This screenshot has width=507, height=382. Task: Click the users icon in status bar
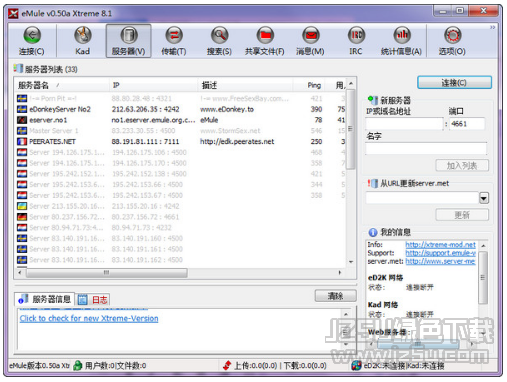point(78,366)
